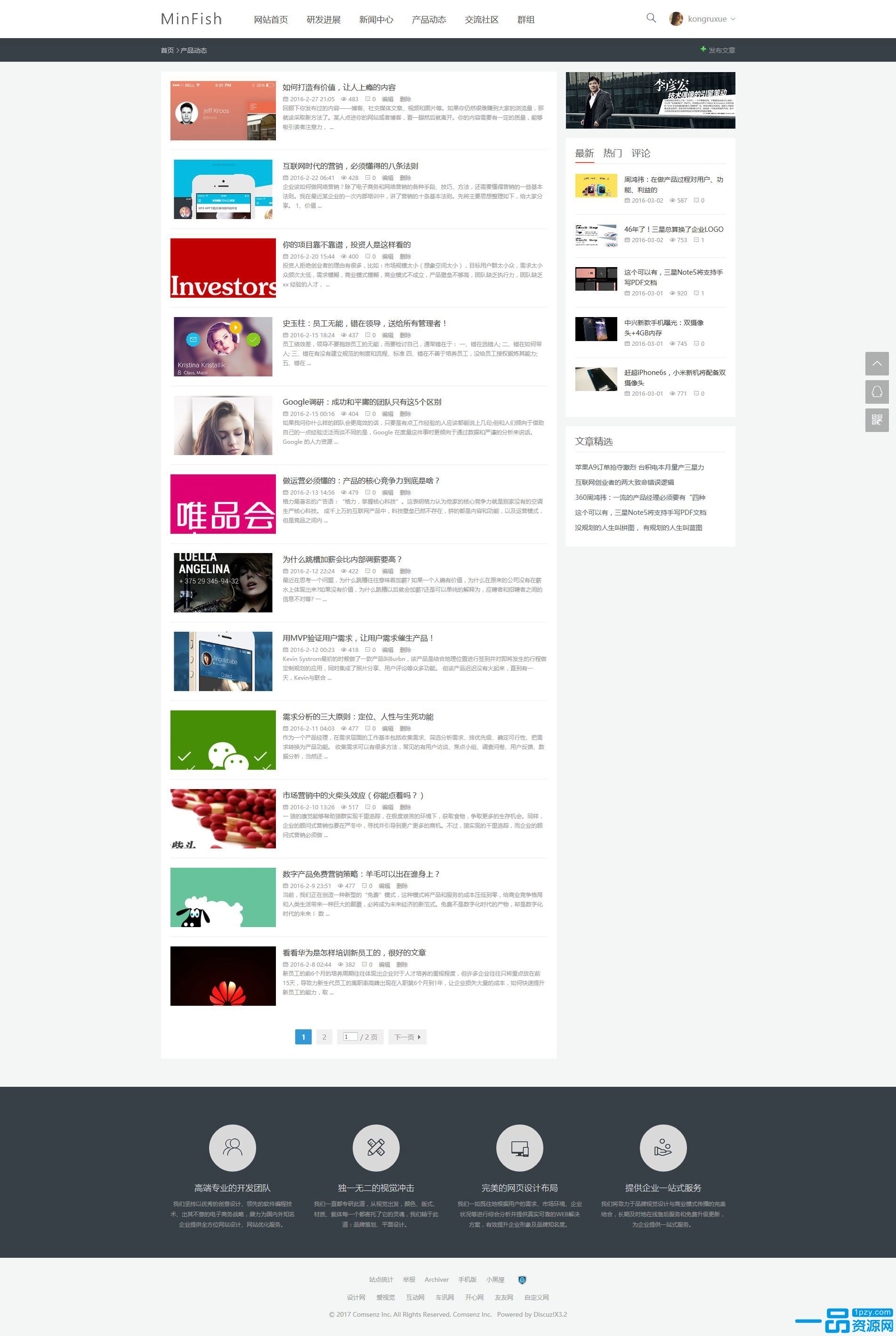
Task: Open 网站首页 in the navigation
Action: click(x=271, y=19)
